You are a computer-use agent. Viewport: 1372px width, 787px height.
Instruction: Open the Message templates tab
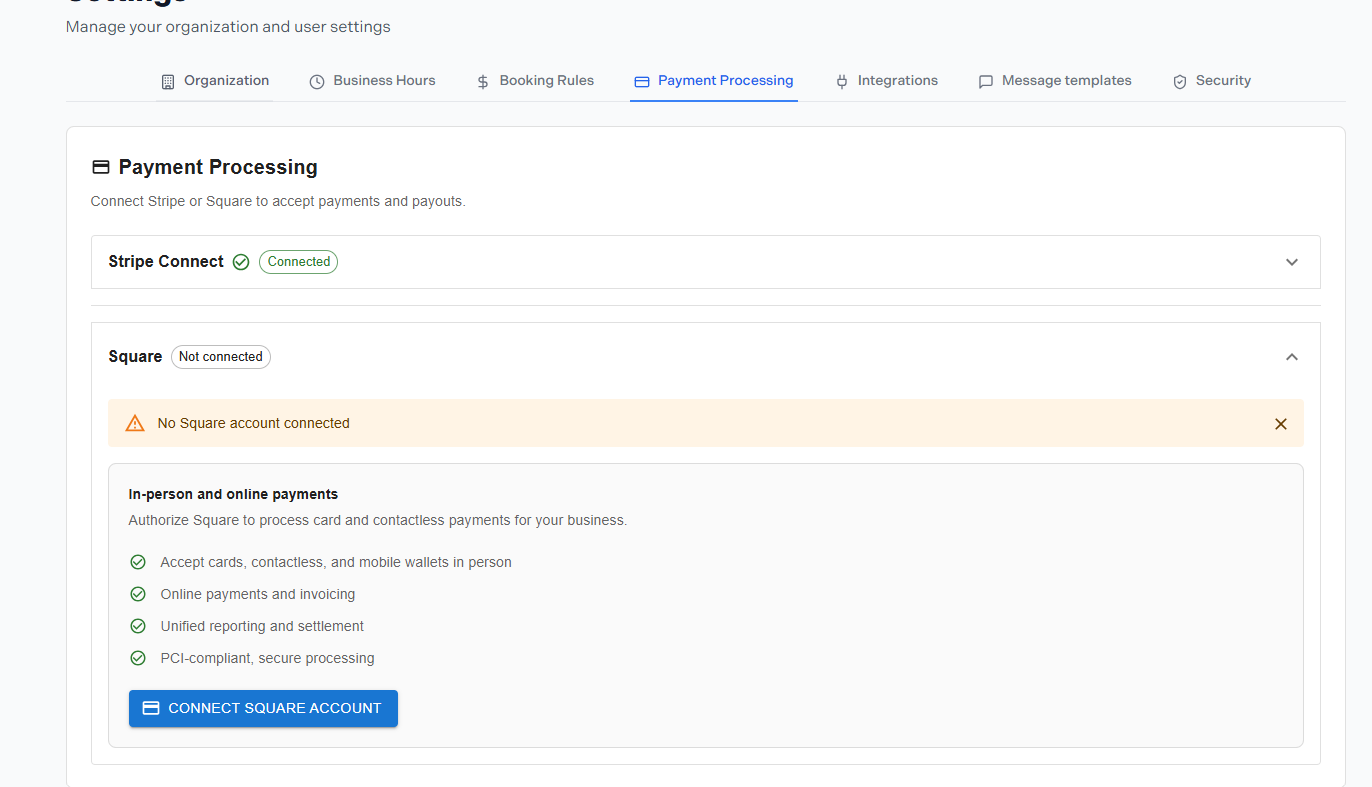click(1054, 81)
